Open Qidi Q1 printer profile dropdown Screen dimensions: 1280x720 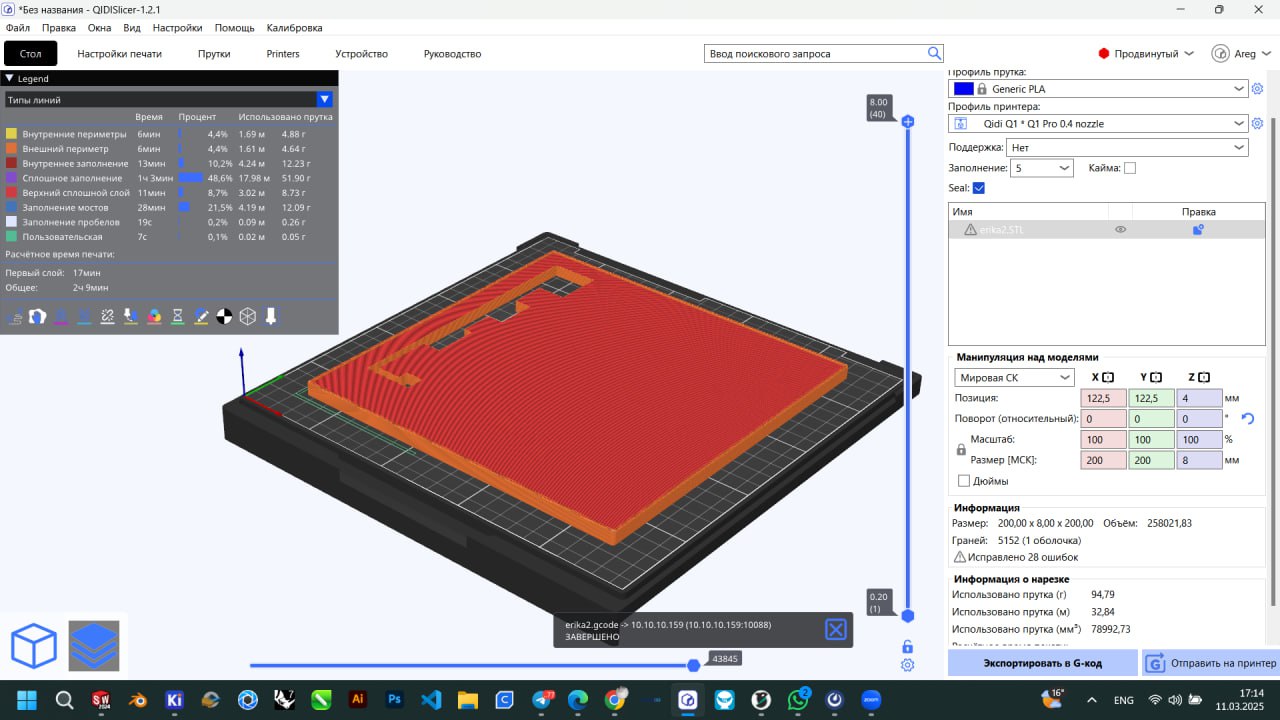pos(1098,124)
